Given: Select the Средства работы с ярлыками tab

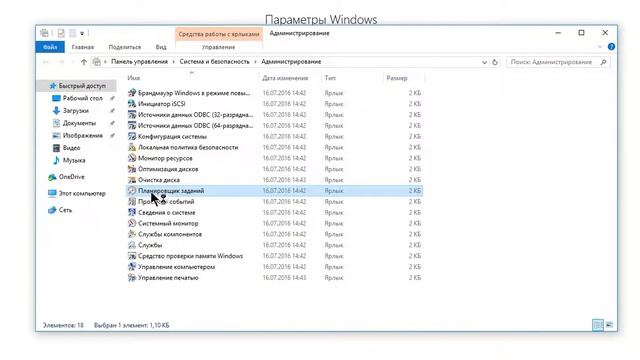Looking at the screenshot, I should 219,34.
